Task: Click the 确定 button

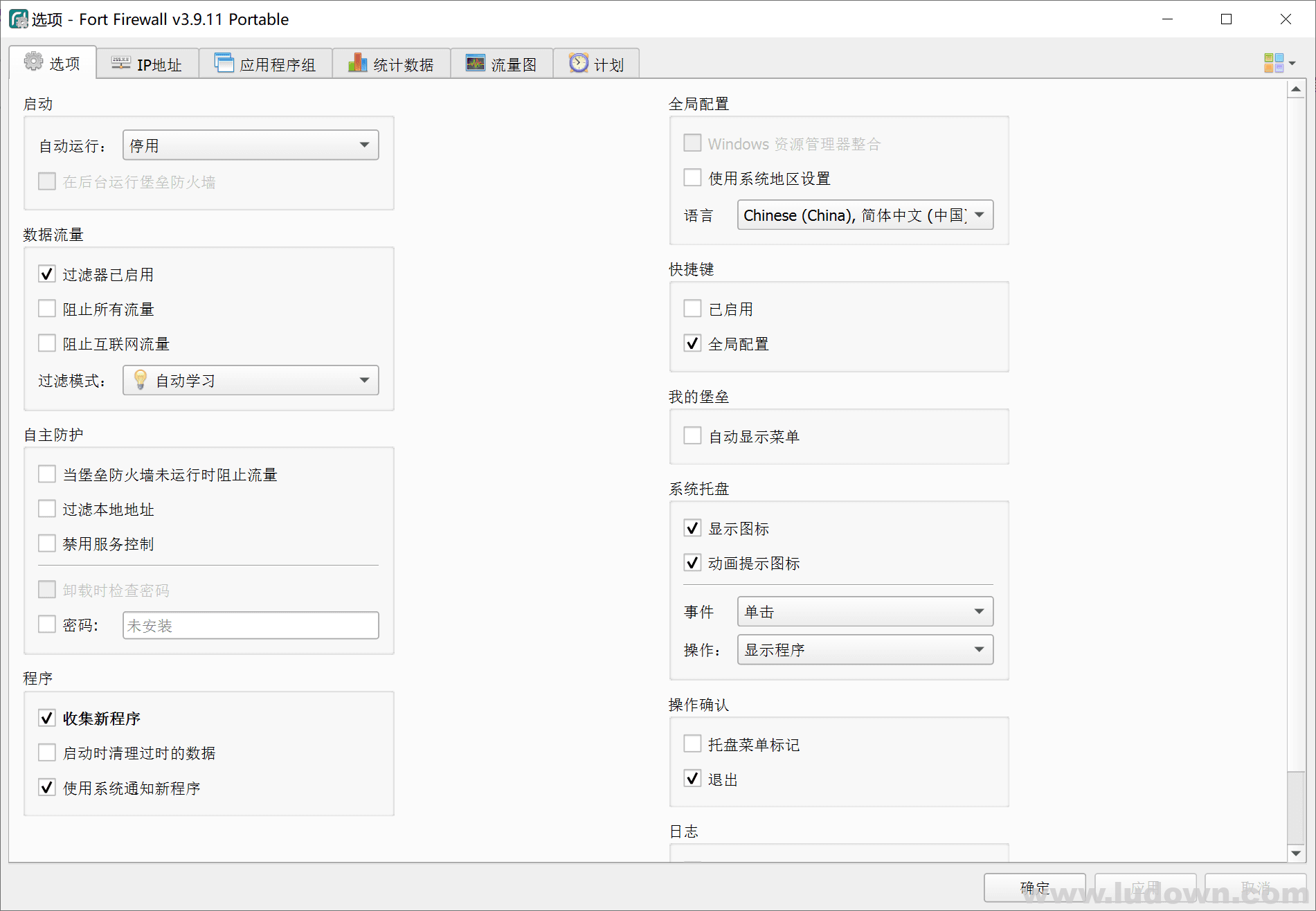Action: point(1034,887)
